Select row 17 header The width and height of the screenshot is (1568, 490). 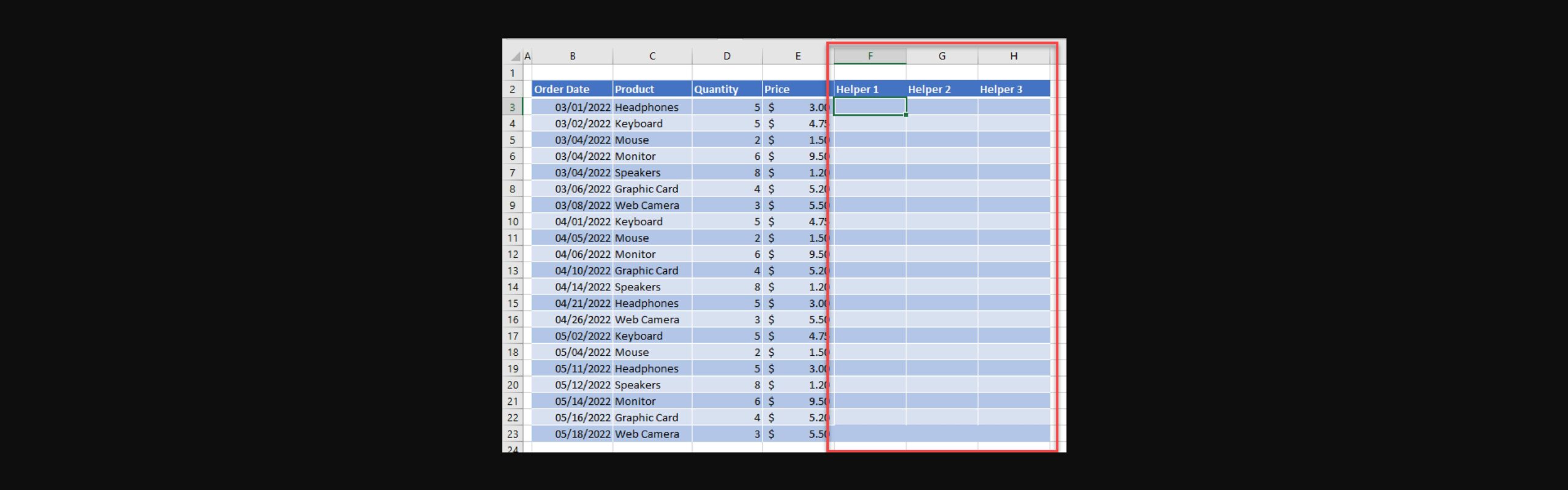point(513,336)
